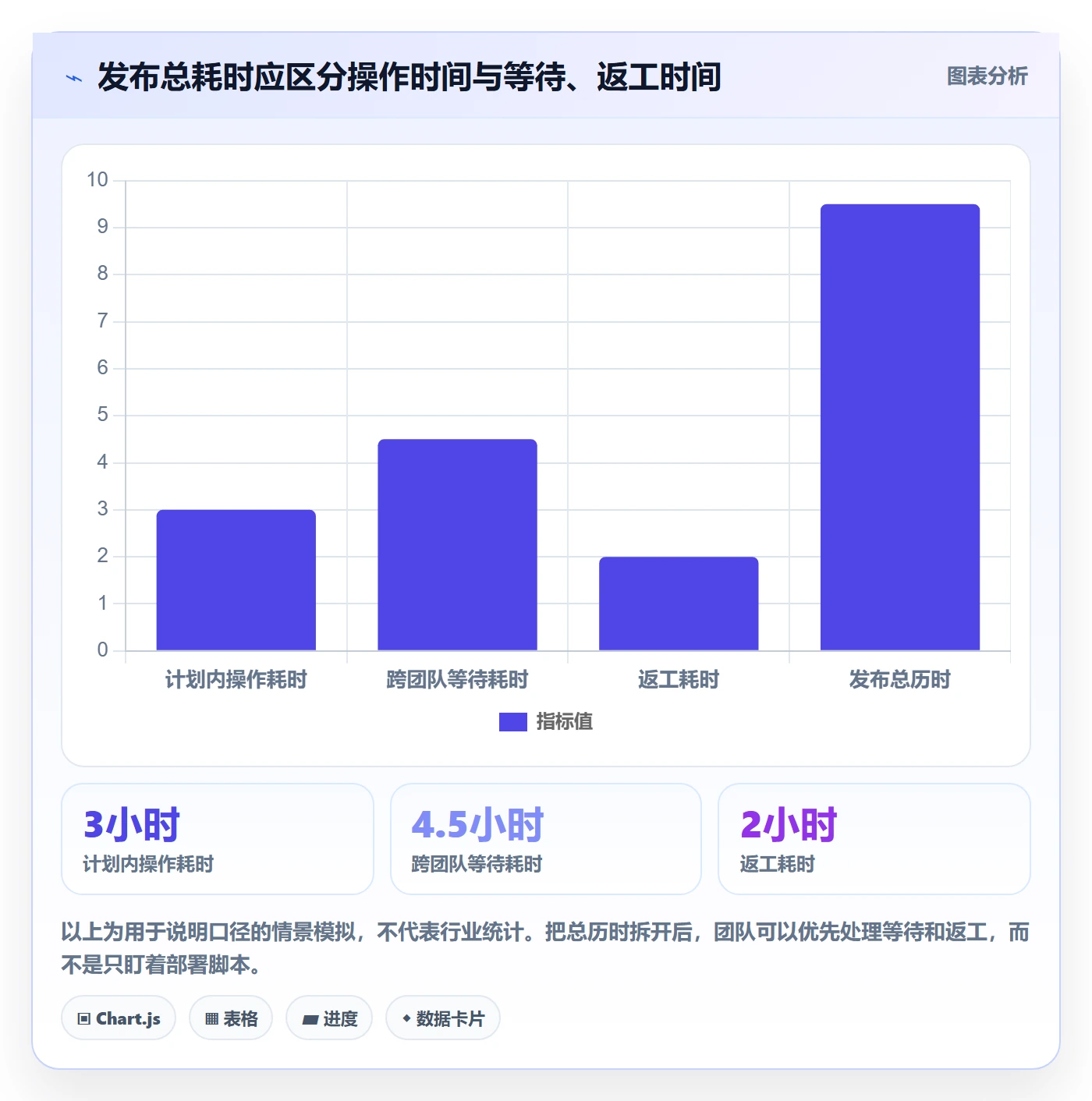Click the x-axis label 发布总历时

pyautogui.click(x=900, y=680)
